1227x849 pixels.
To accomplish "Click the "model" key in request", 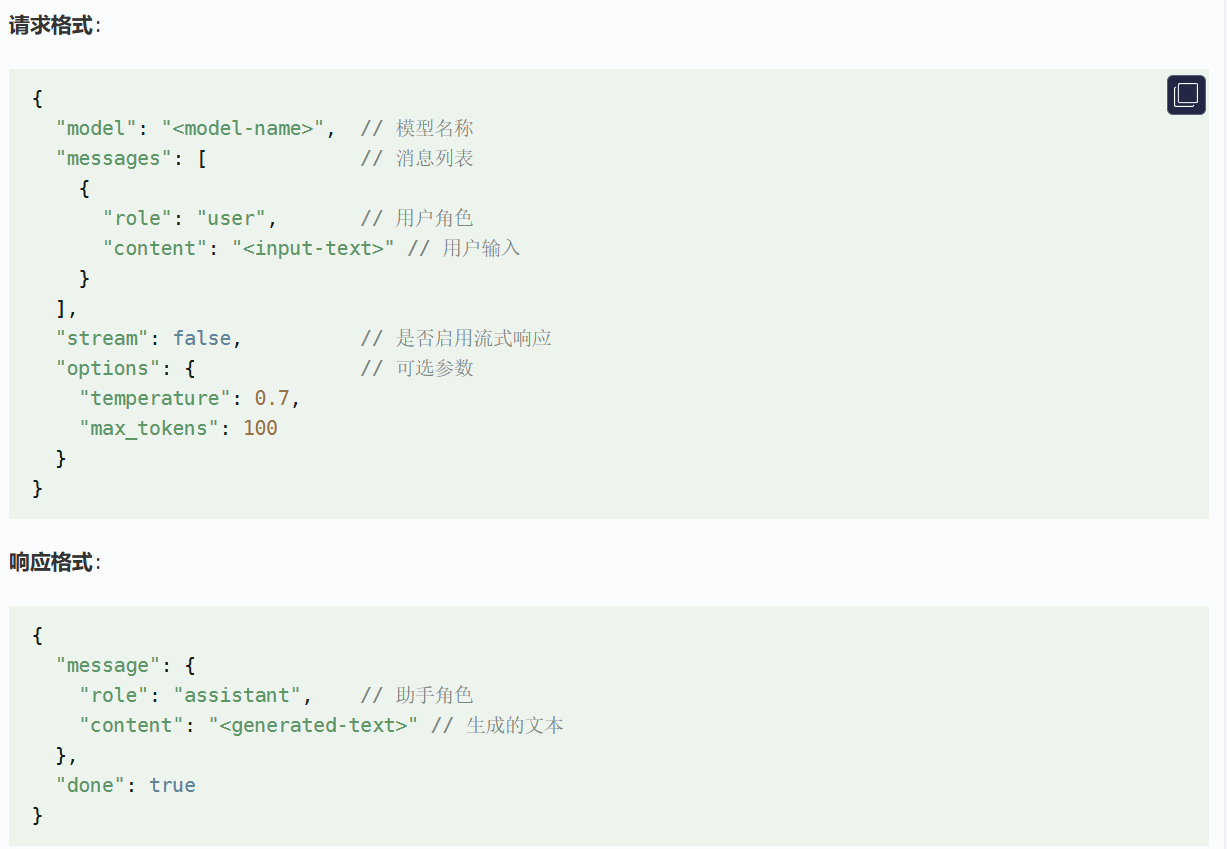I will click(x=96, y=128).
